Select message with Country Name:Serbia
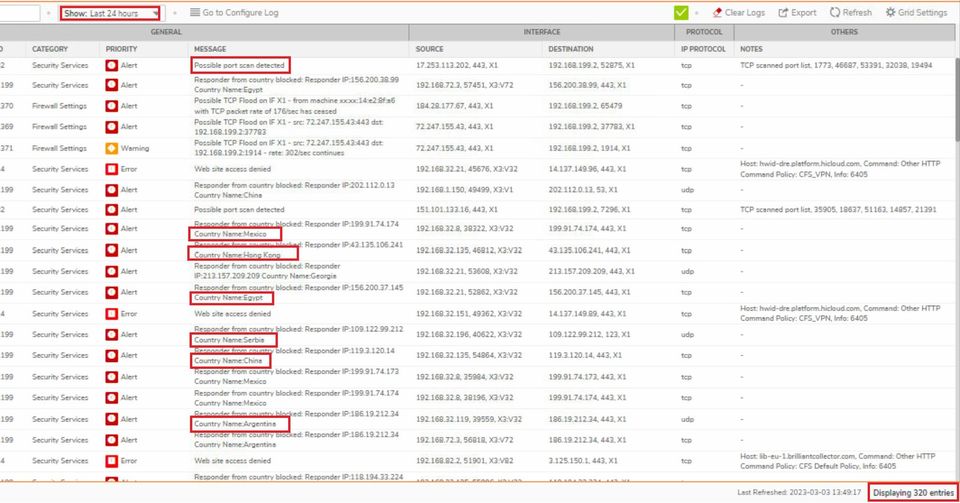 point(298,334)
